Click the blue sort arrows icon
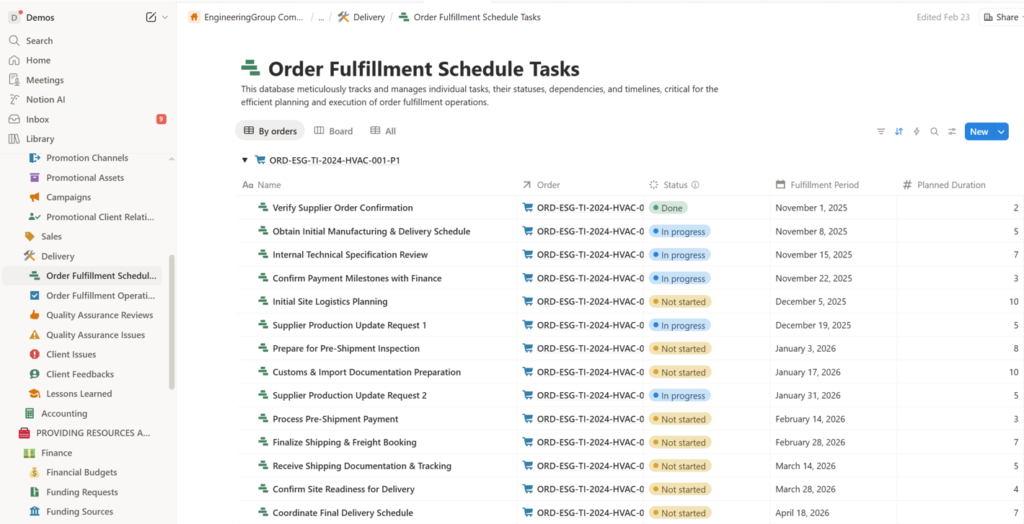This screenshot has height=524, width=1024. [x=899, y=131]
